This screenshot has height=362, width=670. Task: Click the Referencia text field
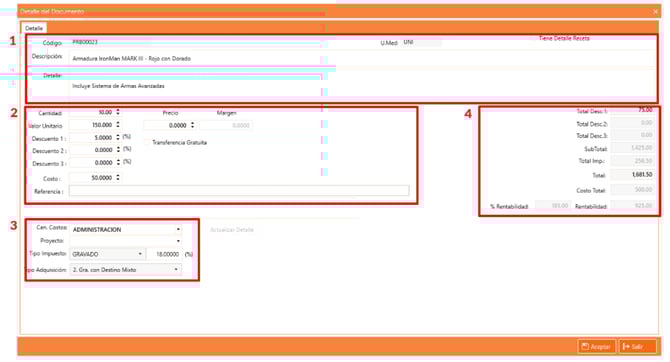click(239, 191)
